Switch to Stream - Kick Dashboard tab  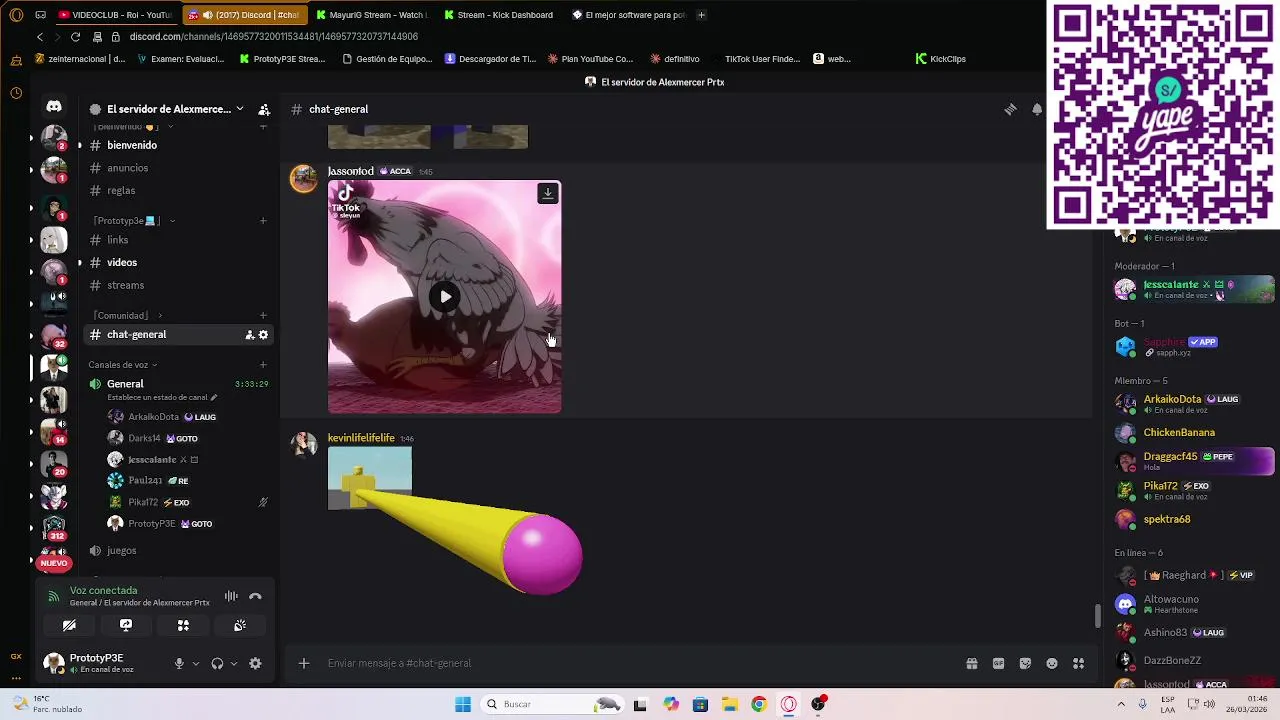point(499,15)
